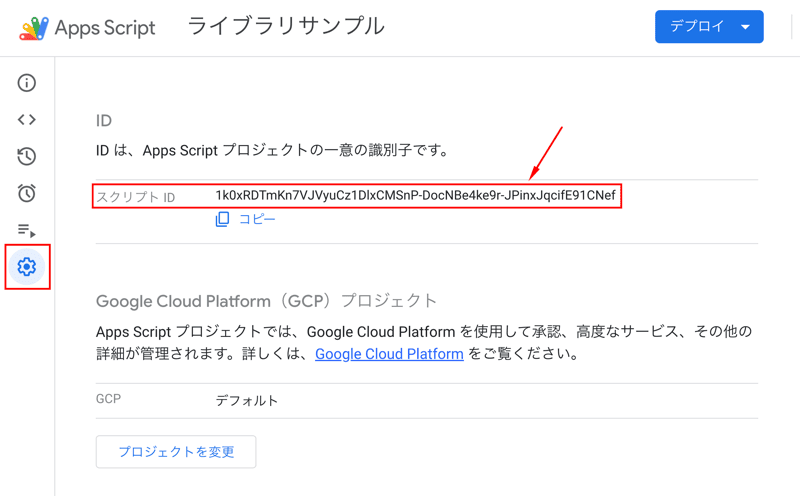
Task: Click the Apps Script logo
Action: tap(34, 28)
